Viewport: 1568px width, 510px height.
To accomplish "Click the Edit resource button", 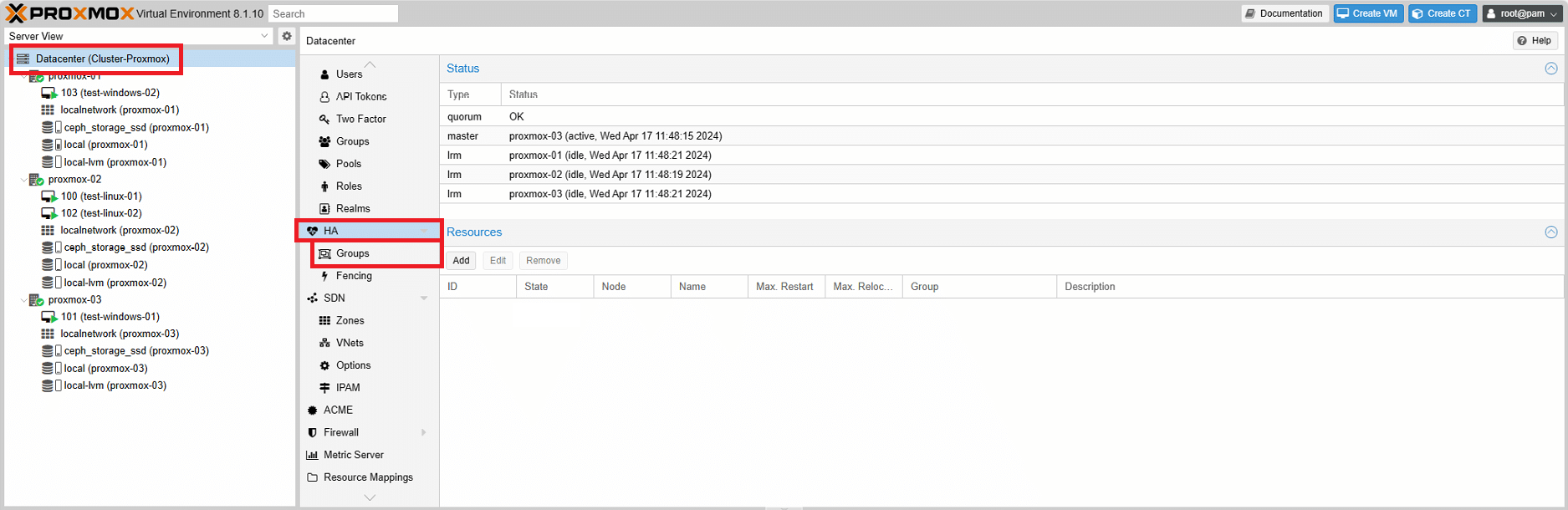I will tap(498, 261).
